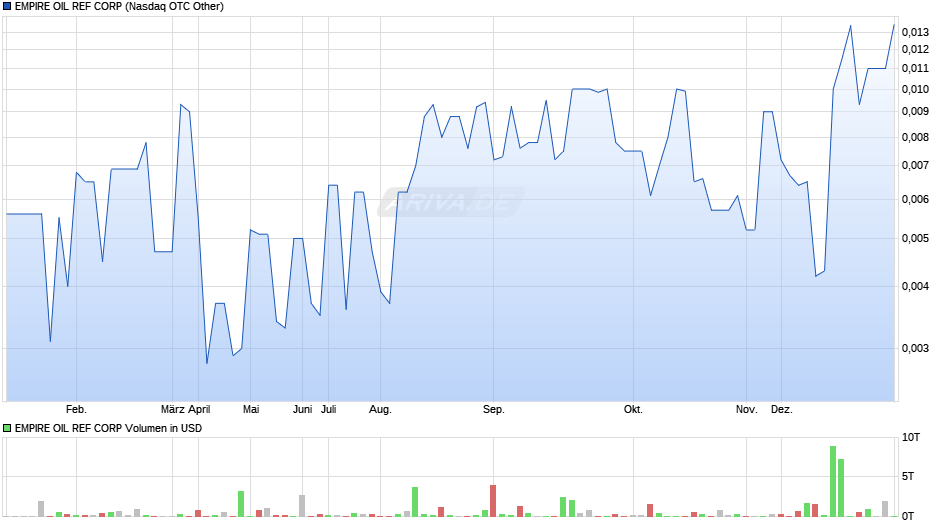Viewport: 940px width, 526px height.
Task: Click the 0,006 price label
Action: coord(915,199)
